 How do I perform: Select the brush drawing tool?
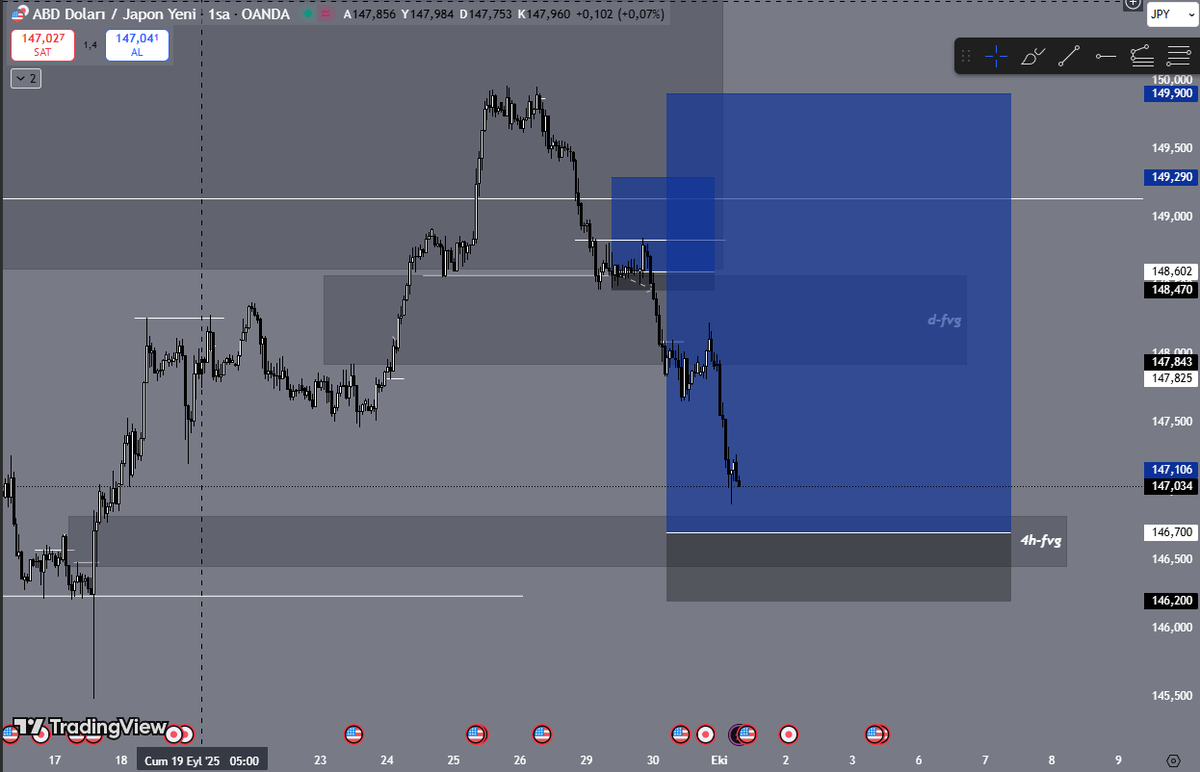pos(1033,56)
